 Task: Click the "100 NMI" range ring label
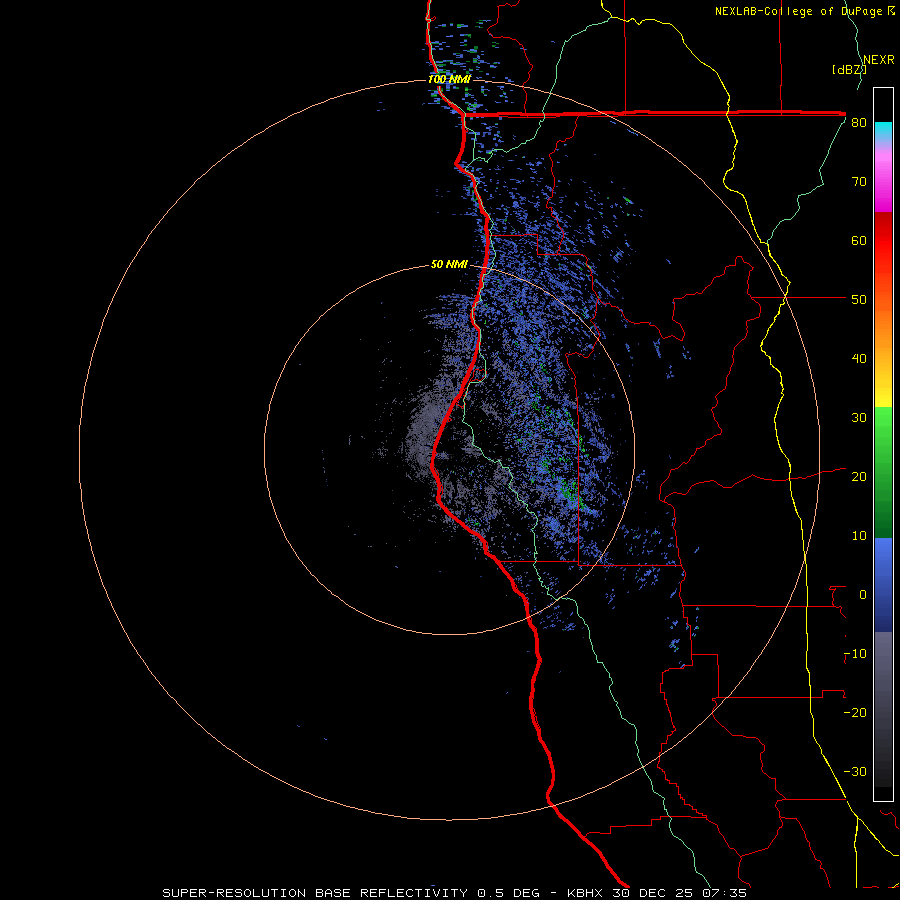coord(449,79)
